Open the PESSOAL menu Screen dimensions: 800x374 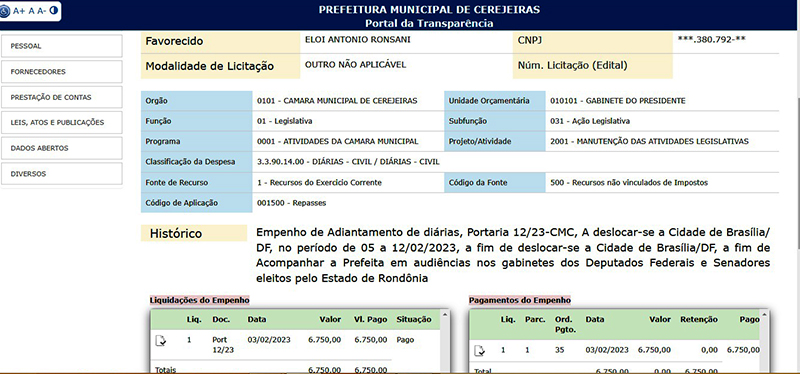(62, 46)
